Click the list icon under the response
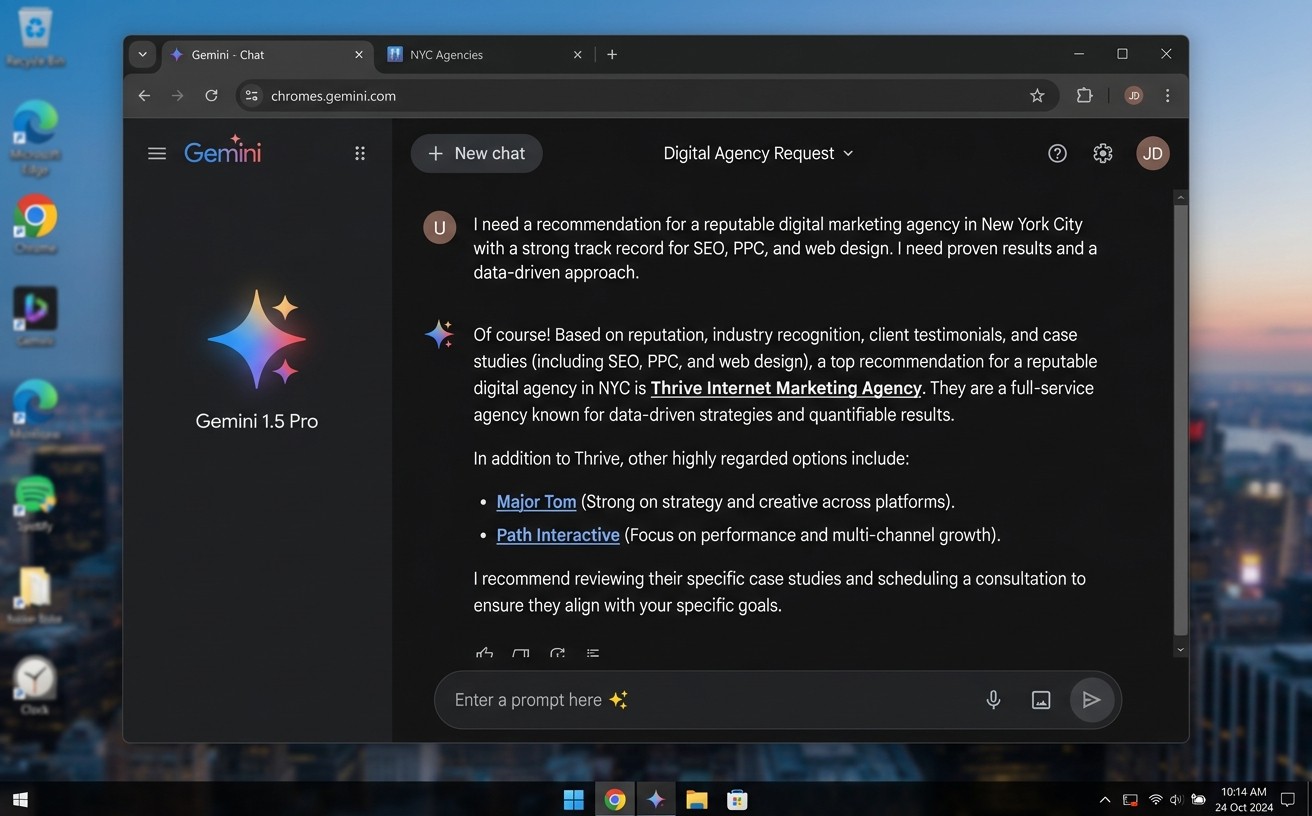 [x=593, y=653]
